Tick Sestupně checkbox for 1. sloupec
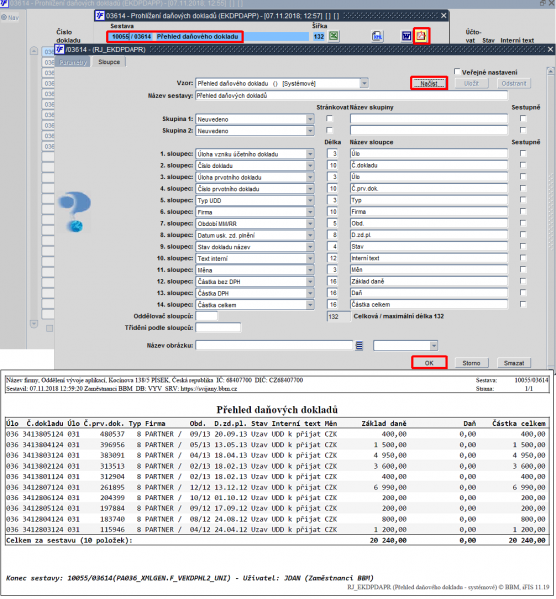556x599 pixels. pos(523,154)
